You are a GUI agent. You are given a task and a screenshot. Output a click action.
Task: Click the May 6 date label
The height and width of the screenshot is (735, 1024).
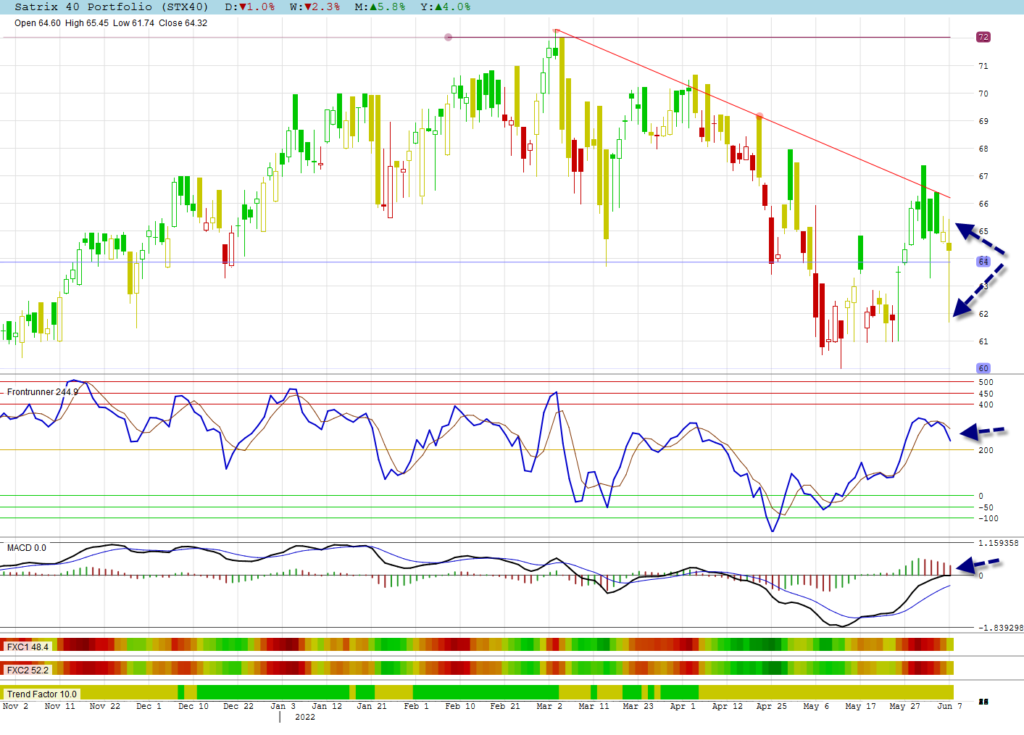(x=816, y=706)
